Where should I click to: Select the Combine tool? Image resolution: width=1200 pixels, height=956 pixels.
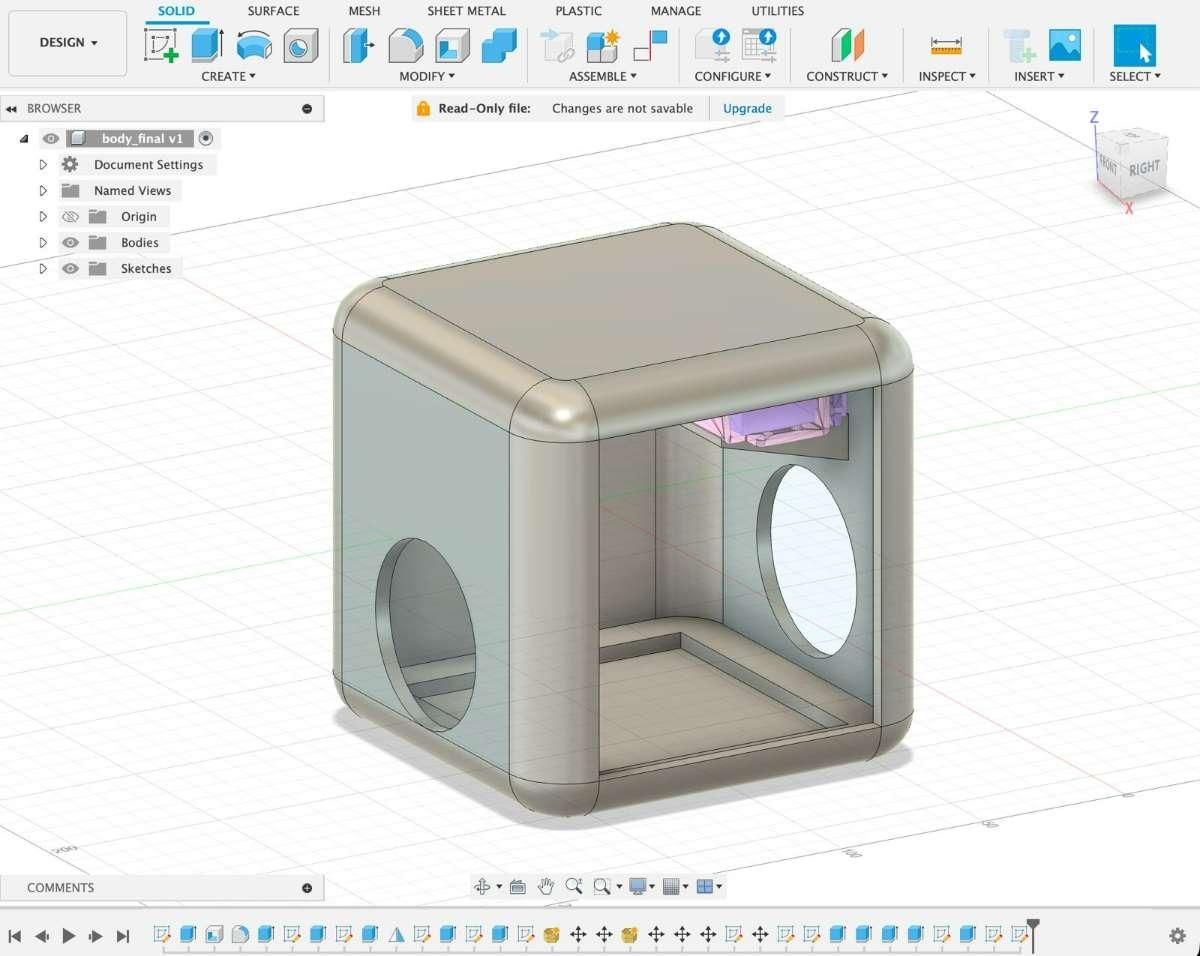pos(499,45)
